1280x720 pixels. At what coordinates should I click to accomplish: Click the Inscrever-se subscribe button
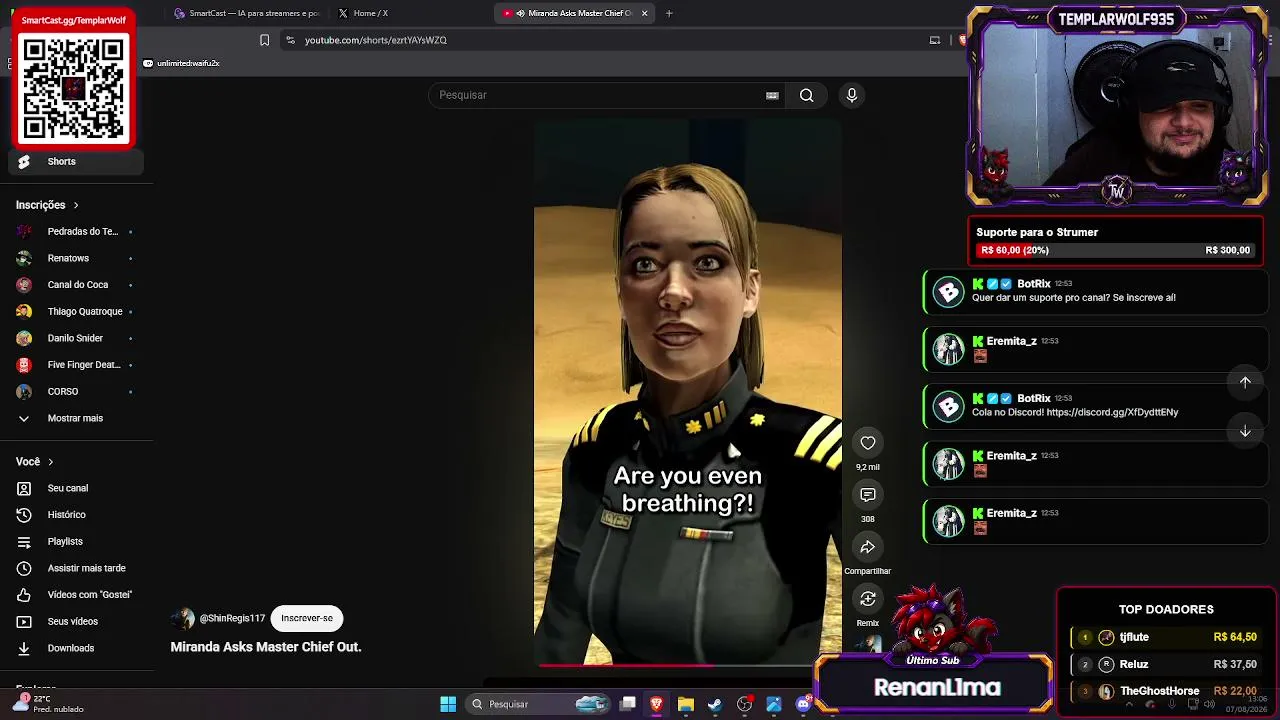(x=307, y=618)
